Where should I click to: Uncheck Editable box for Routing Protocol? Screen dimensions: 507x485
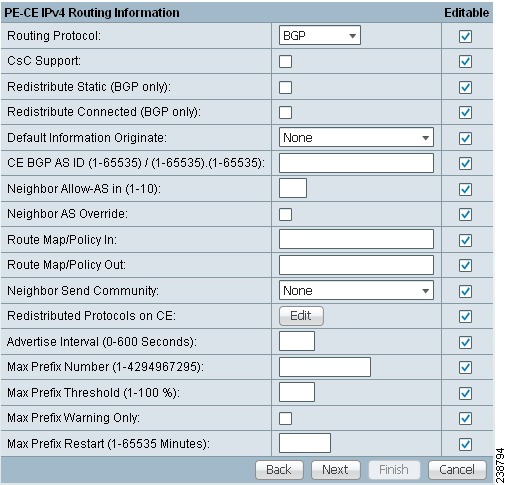point(465,36)
